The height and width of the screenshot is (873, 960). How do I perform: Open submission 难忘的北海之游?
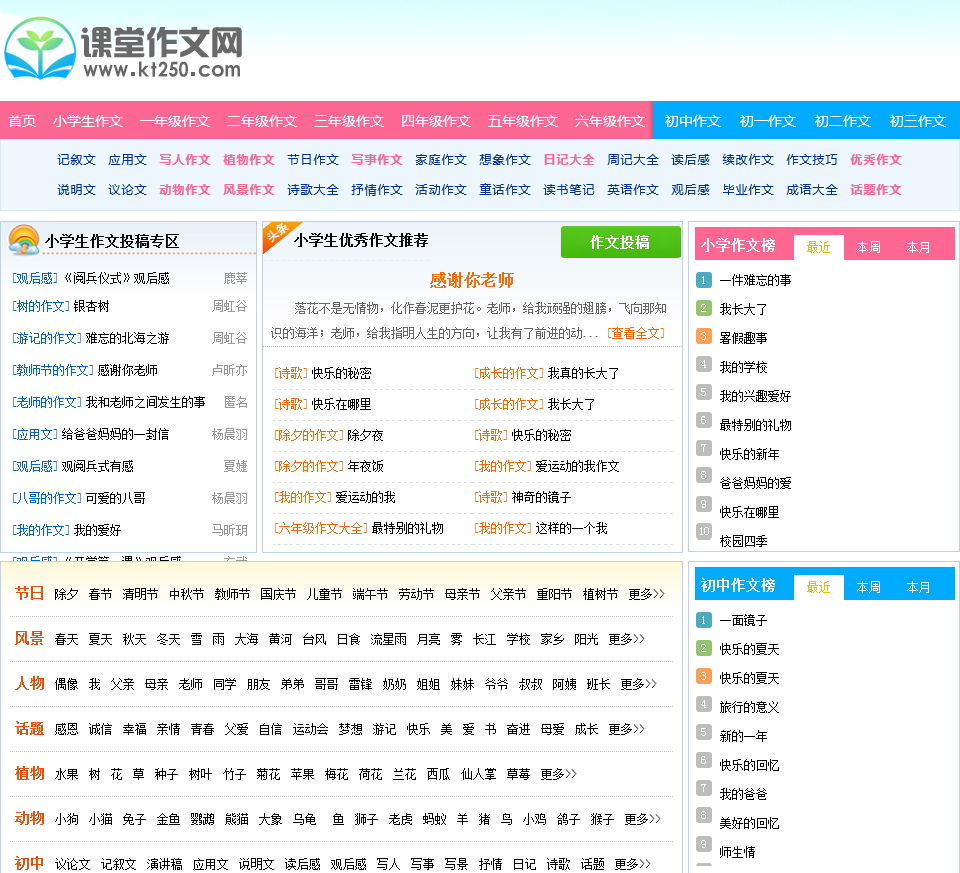coord(127,338)
